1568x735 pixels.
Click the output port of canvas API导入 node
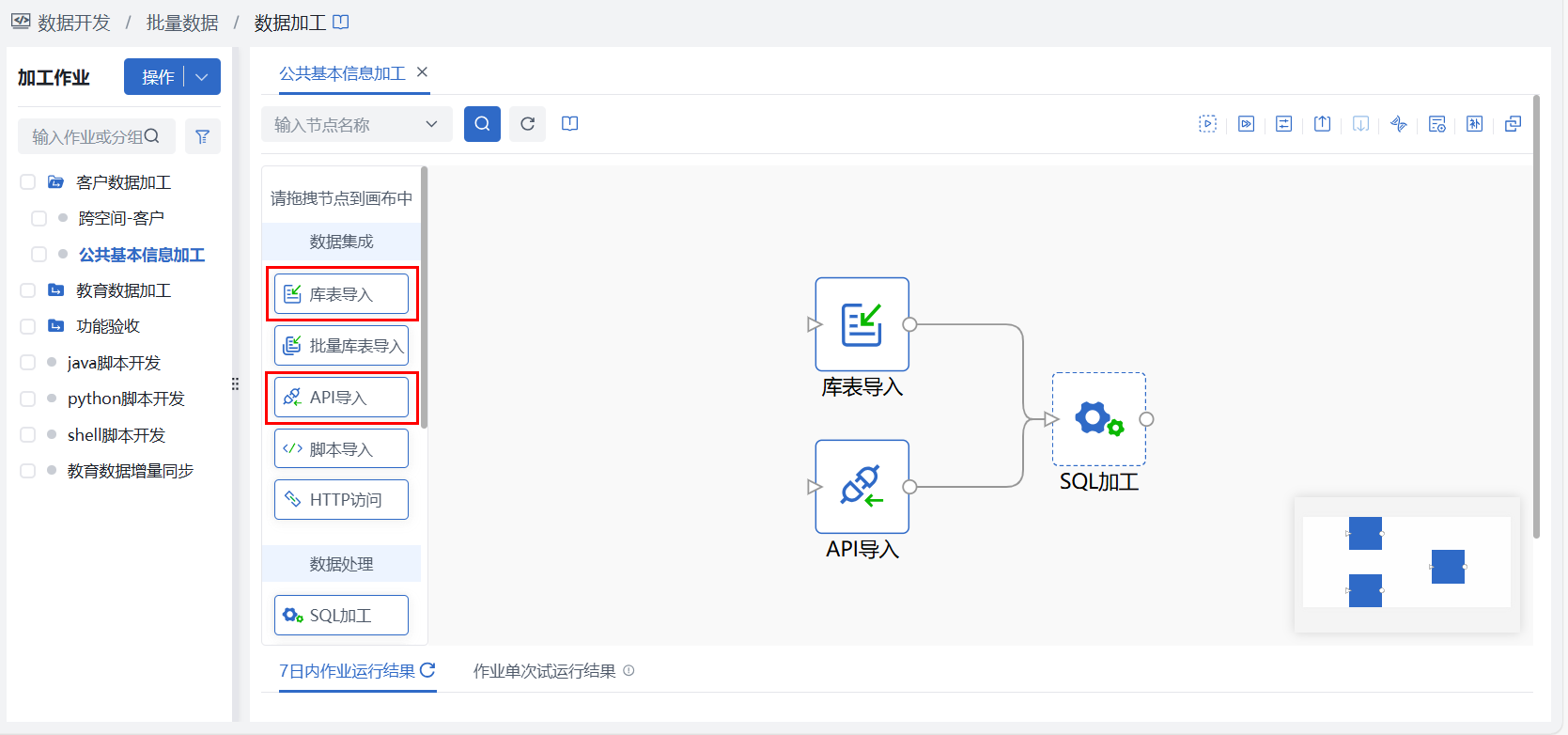pos(909,487)
